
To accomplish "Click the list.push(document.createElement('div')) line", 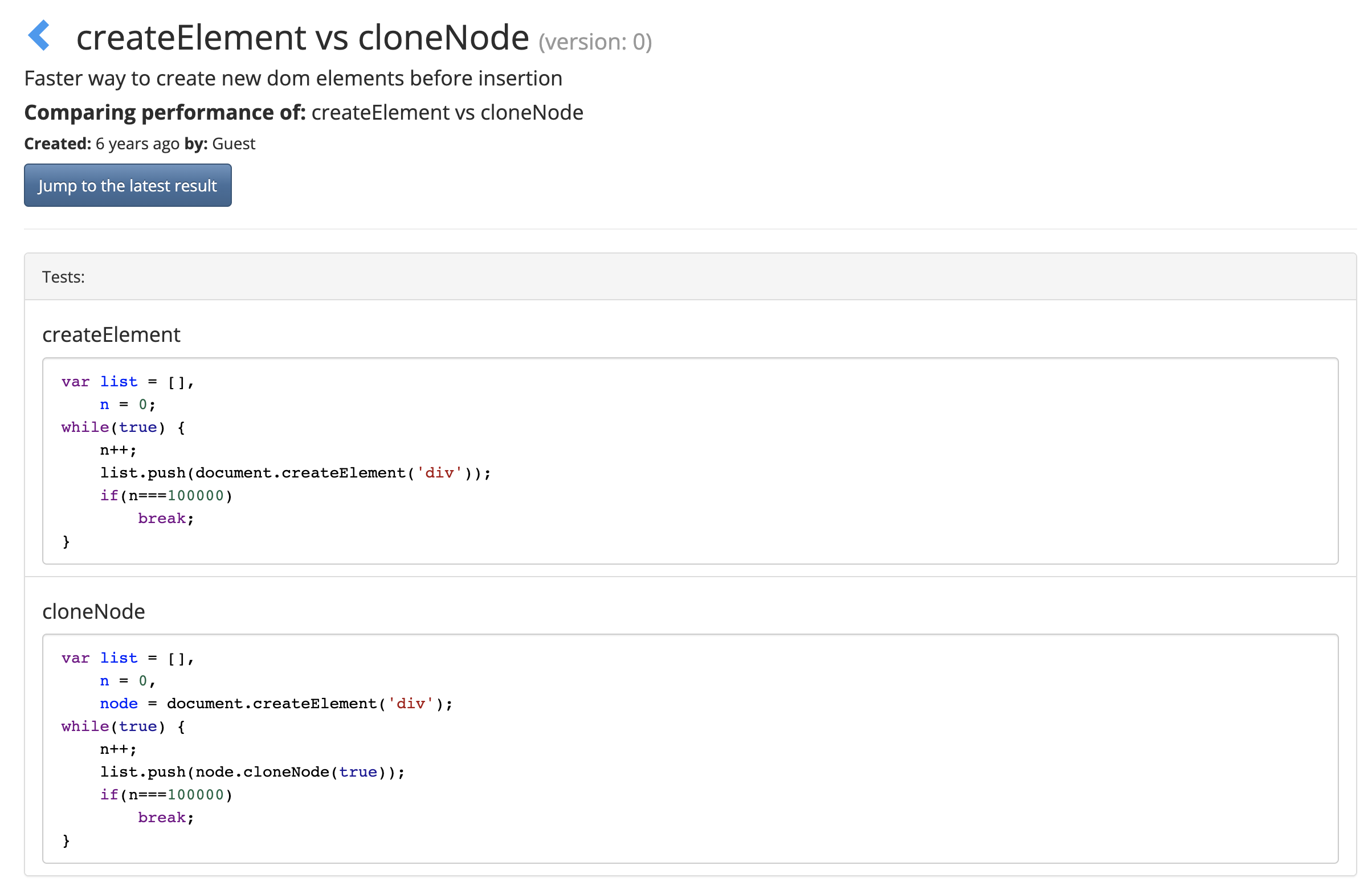I will 295,473.
